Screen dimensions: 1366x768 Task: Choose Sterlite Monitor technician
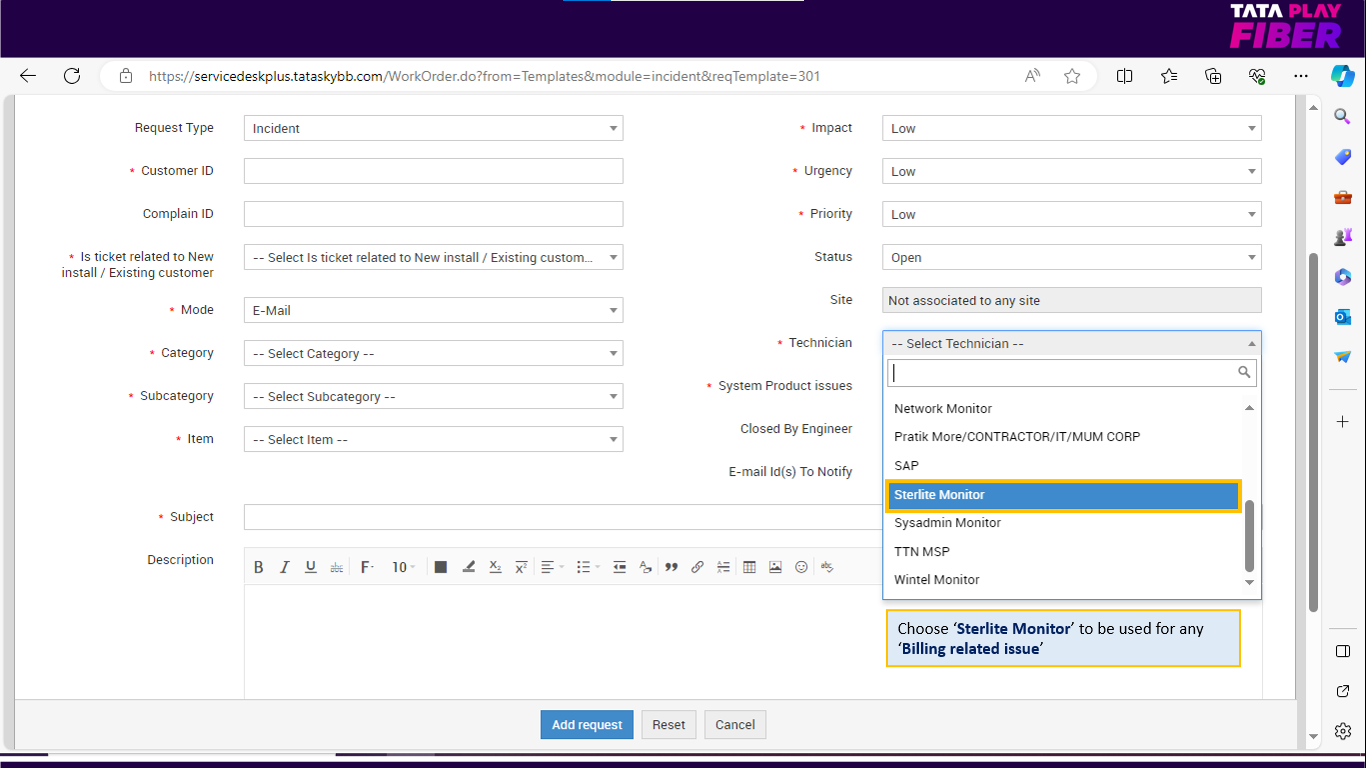[1064, 495]
